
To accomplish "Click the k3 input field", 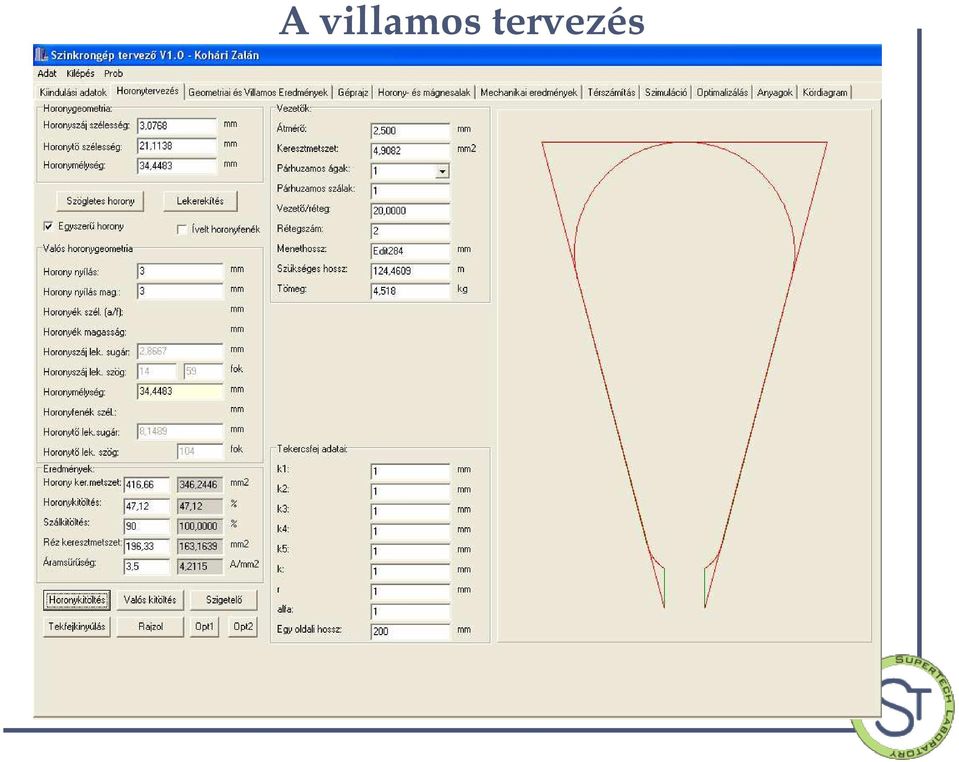I will pyautogui.click(x=410, y=511).
